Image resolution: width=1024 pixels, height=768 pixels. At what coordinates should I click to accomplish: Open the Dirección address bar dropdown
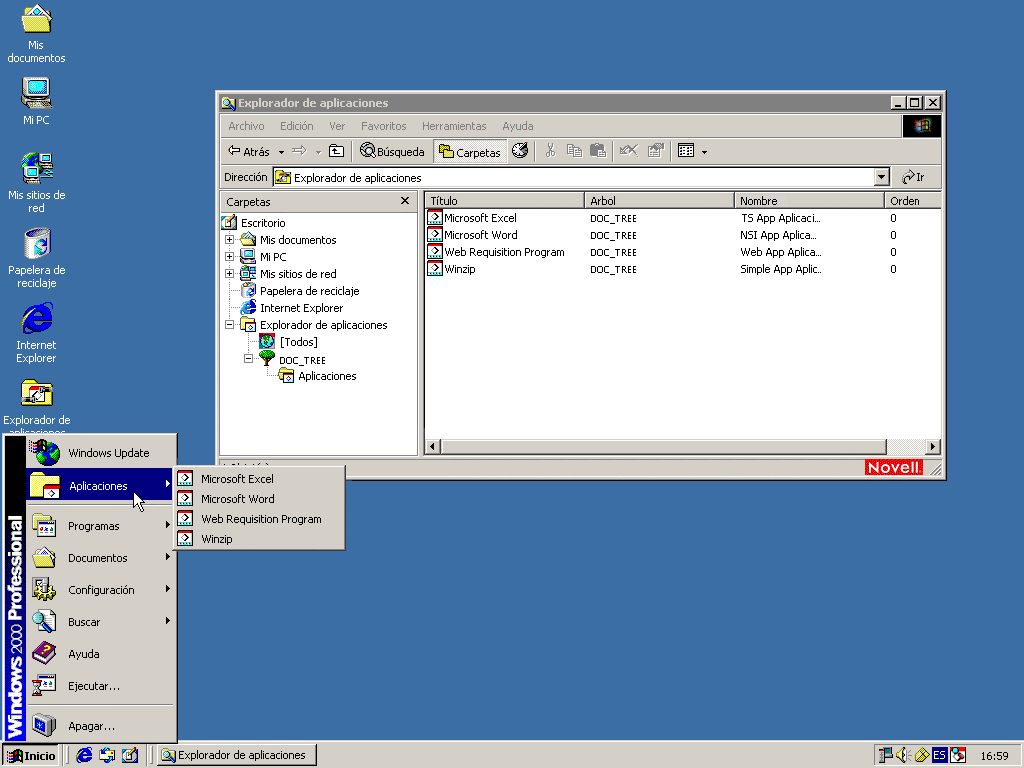[x=881, y=177]
